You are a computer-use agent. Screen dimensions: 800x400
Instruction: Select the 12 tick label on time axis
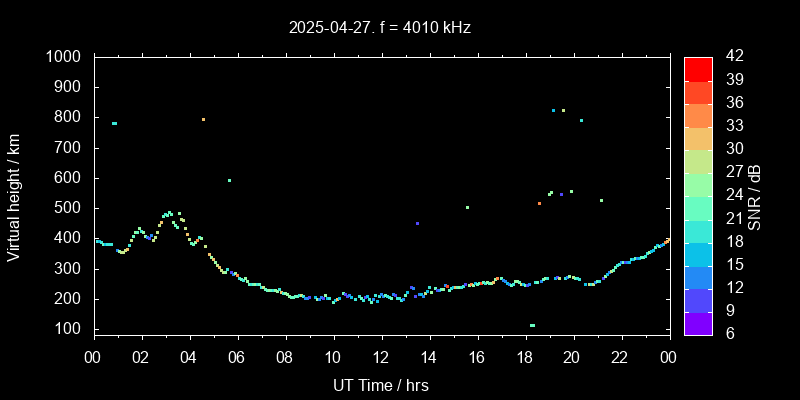380,358
